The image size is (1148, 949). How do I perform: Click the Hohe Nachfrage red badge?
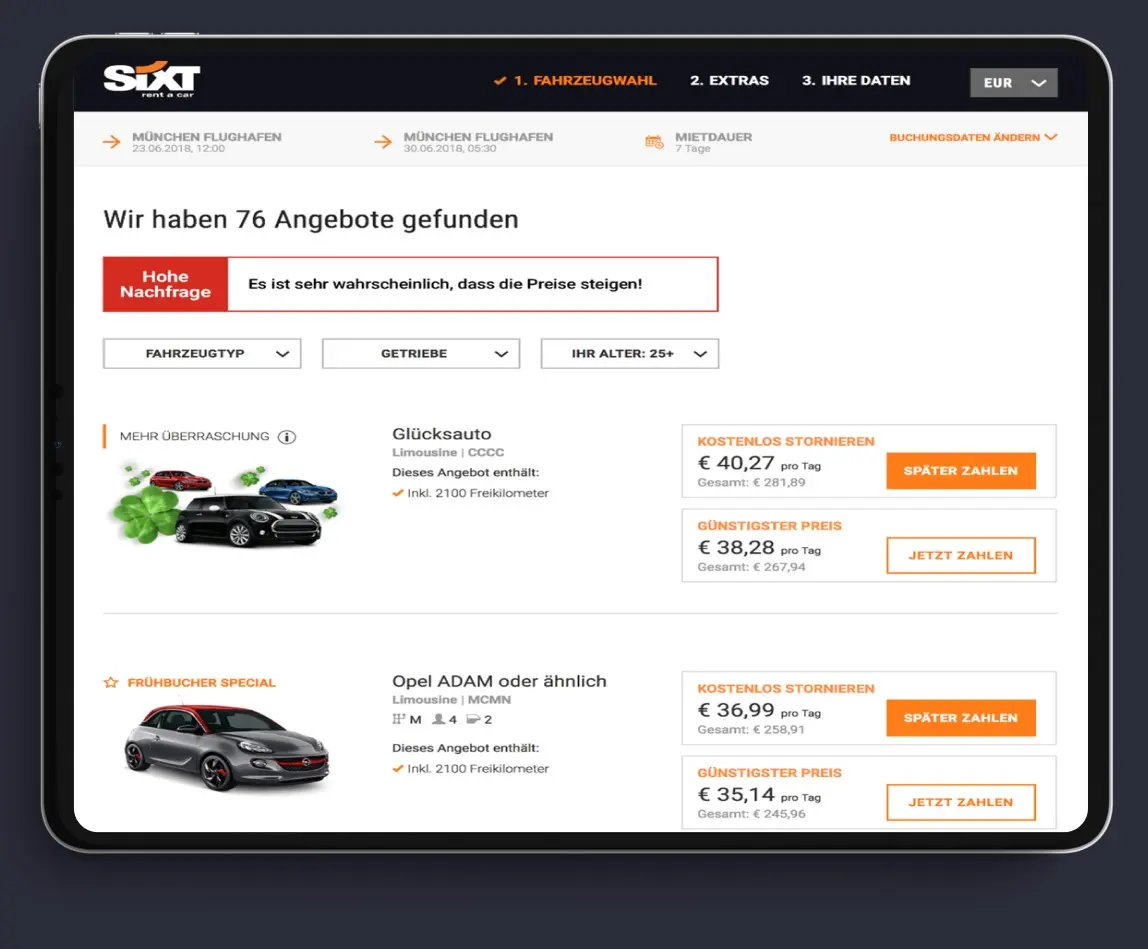point(165,284)
